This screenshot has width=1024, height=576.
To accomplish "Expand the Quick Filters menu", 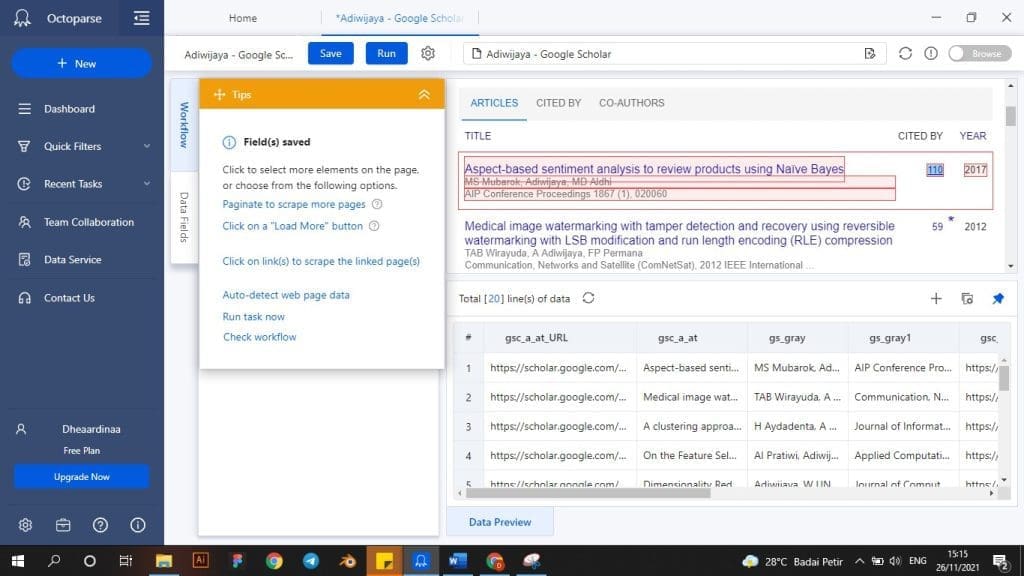I will coord(147,146).
